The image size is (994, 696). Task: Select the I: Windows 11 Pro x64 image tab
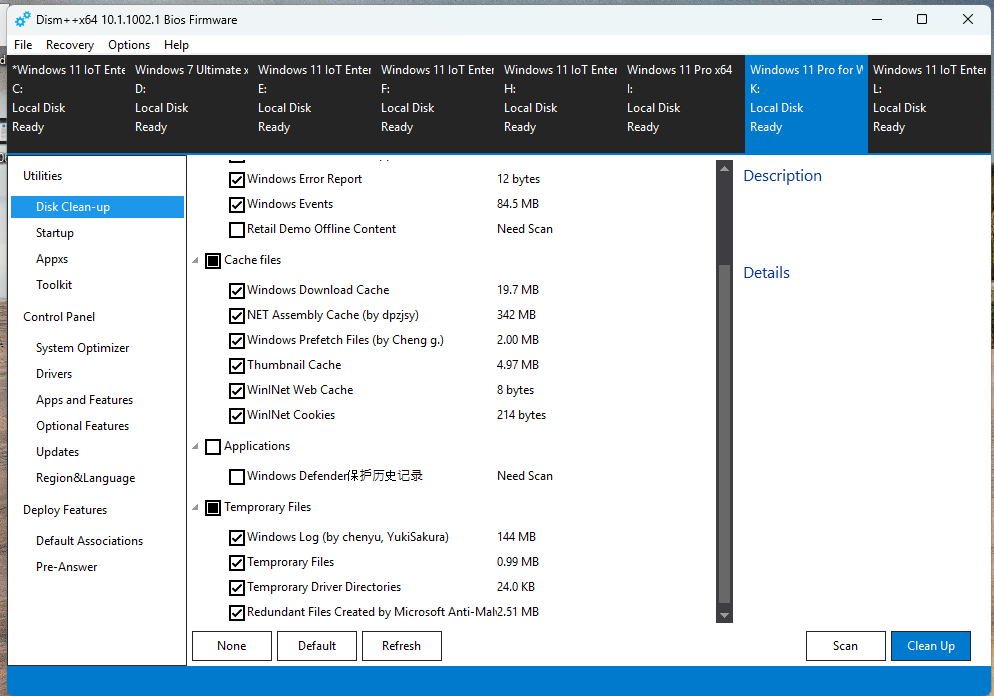(x=683, y=104)
